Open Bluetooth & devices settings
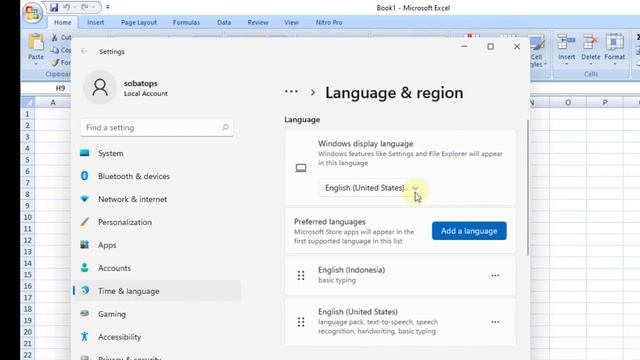The width and height of the screenshot is (640, 360). (157, 176)
